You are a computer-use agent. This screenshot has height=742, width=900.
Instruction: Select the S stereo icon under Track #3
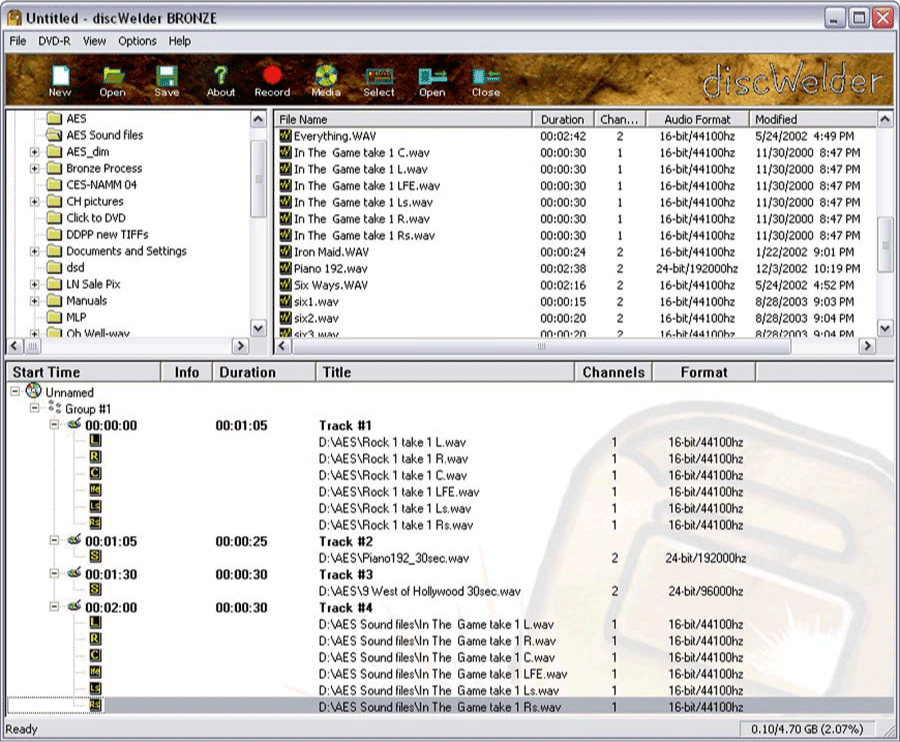click(x=95, y=590)
